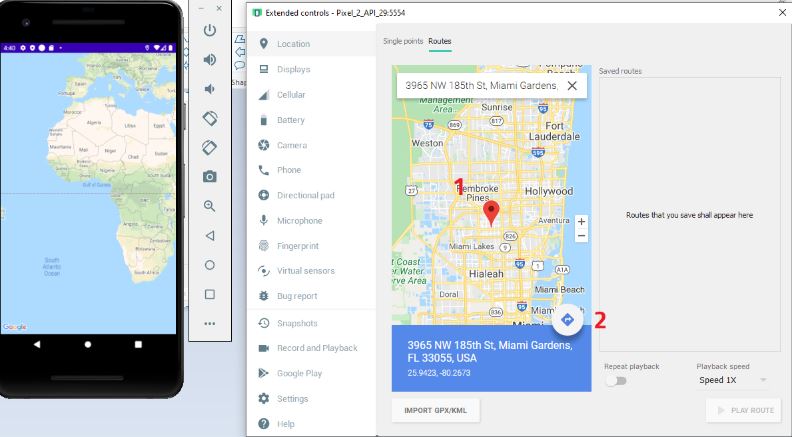Open the Camera section

pos(311,145)
